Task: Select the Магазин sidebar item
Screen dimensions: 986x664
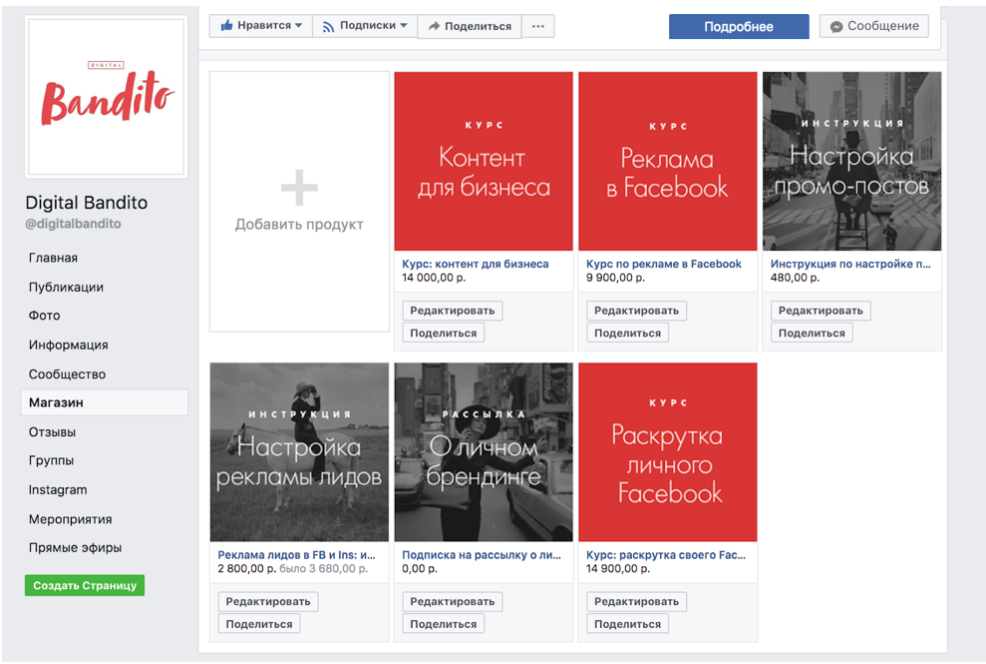Action: (104, 402)
